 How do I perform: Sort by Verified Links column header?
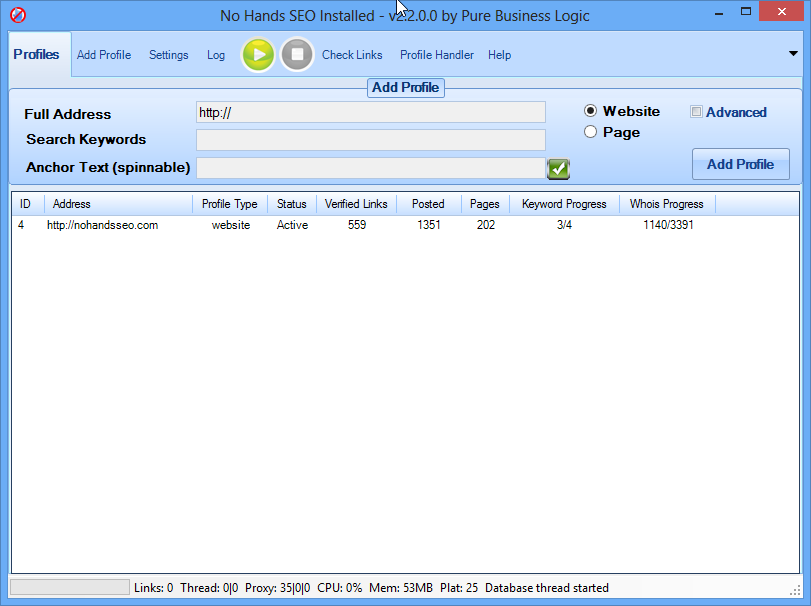click(356, 204)
